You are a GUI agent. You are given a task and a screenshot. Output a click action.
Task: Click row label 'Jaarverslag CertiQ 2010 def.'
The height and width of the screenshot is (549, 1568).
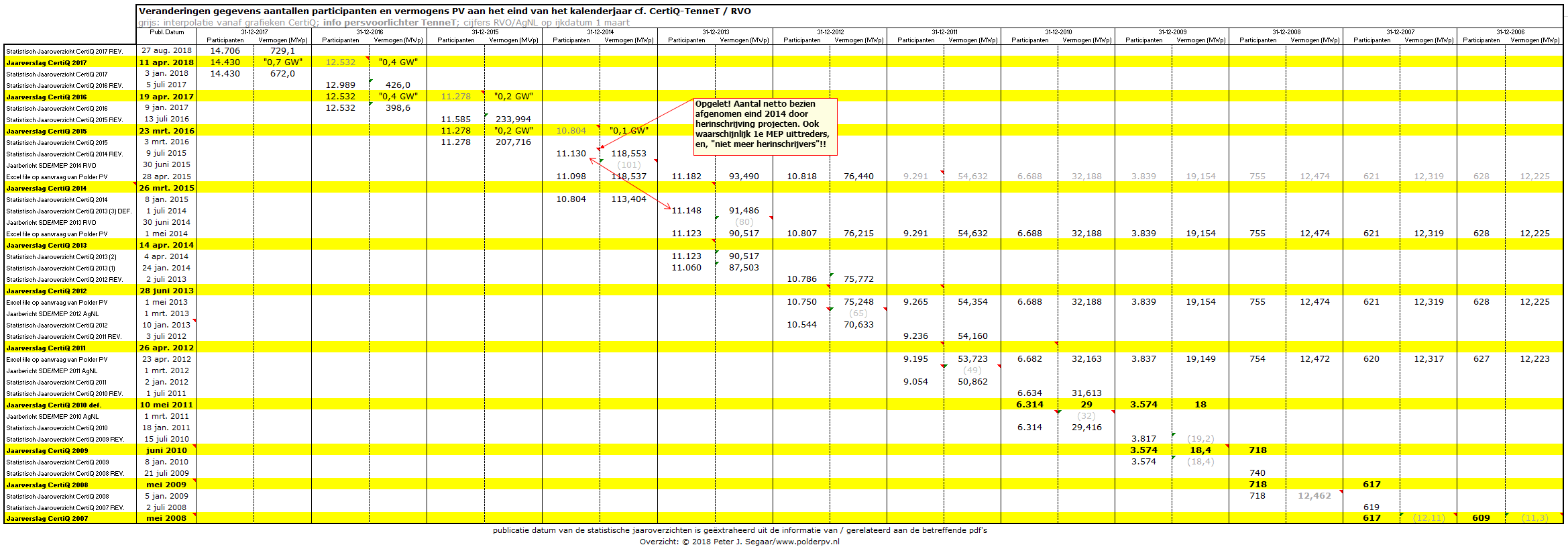(54, 405)
